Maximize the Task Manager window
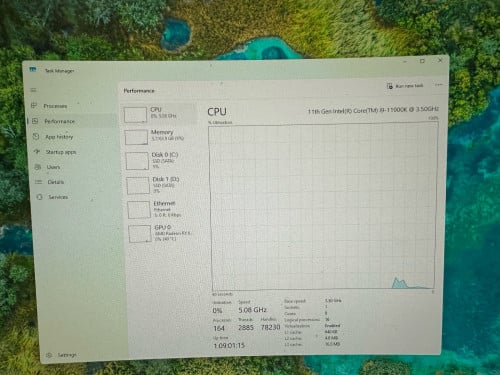Screen dimensions: 500x375 (x=422, y=61)
